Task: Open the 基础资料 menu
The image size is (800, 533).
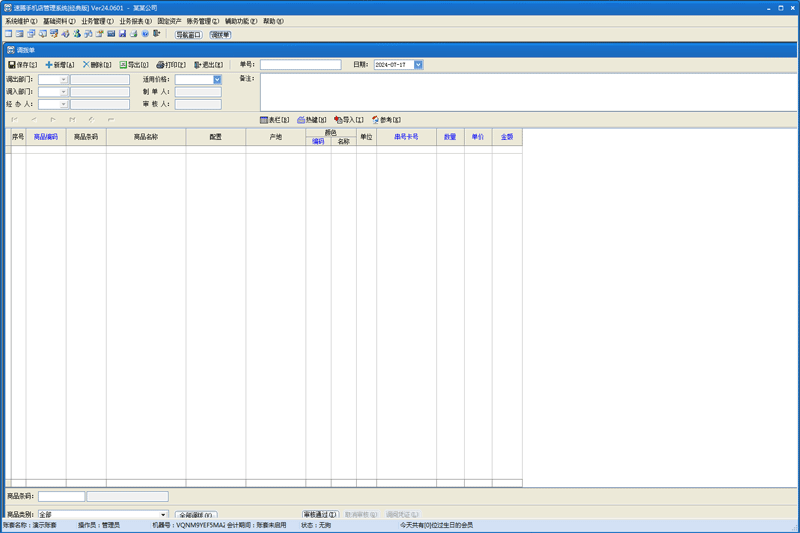Action: point(59,21)
